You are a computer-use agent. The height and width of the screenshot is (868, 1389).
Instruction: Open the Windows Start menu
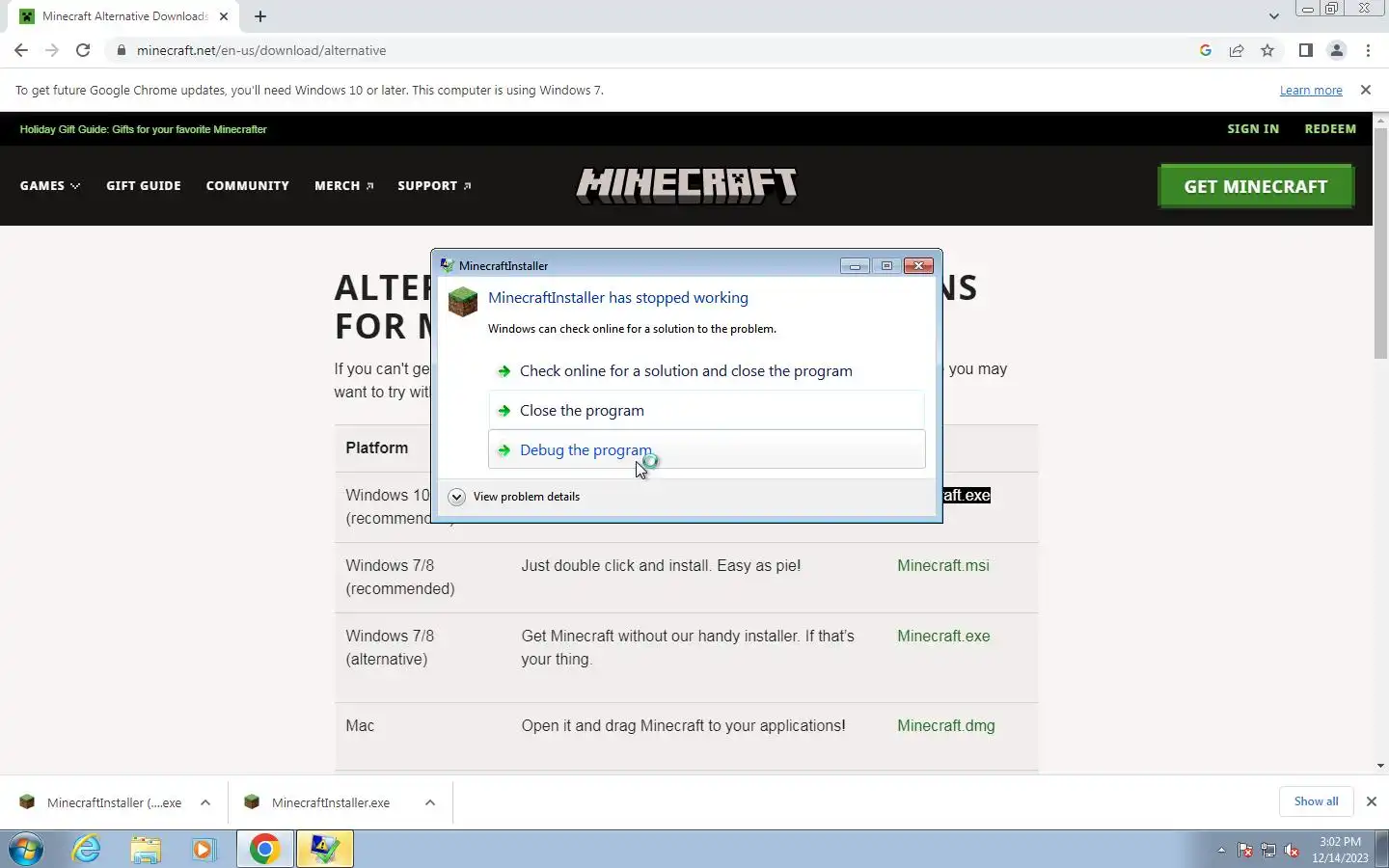26,850
